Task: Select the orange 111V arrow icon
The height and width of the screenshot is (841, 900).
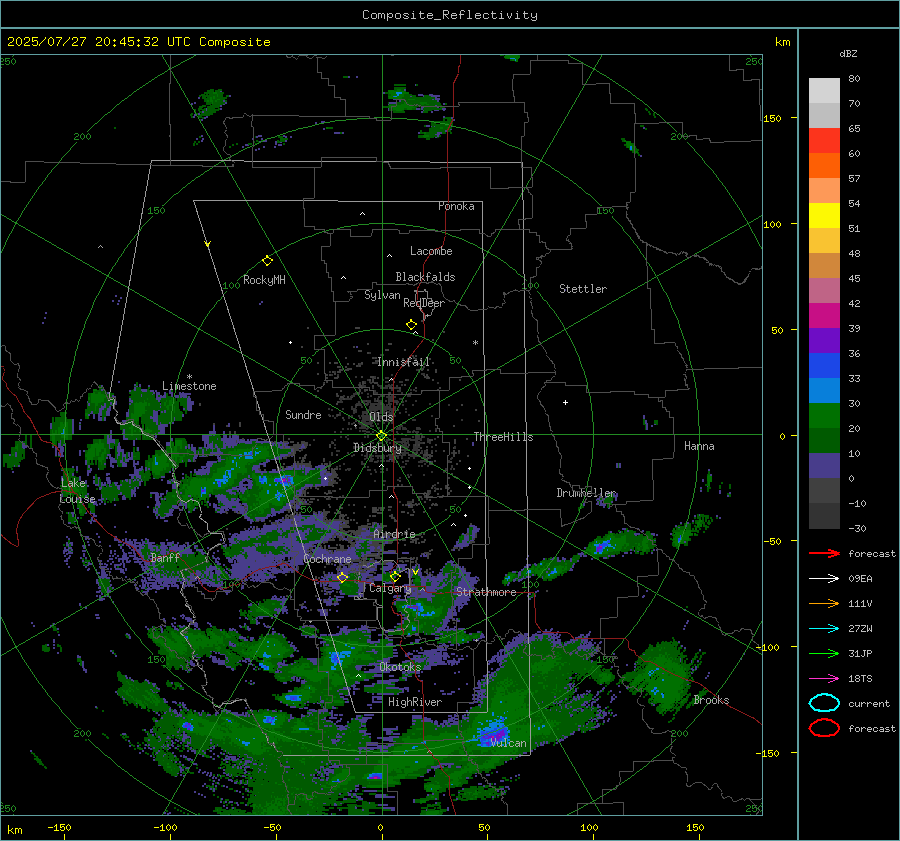Action: (x=824, y=603)
